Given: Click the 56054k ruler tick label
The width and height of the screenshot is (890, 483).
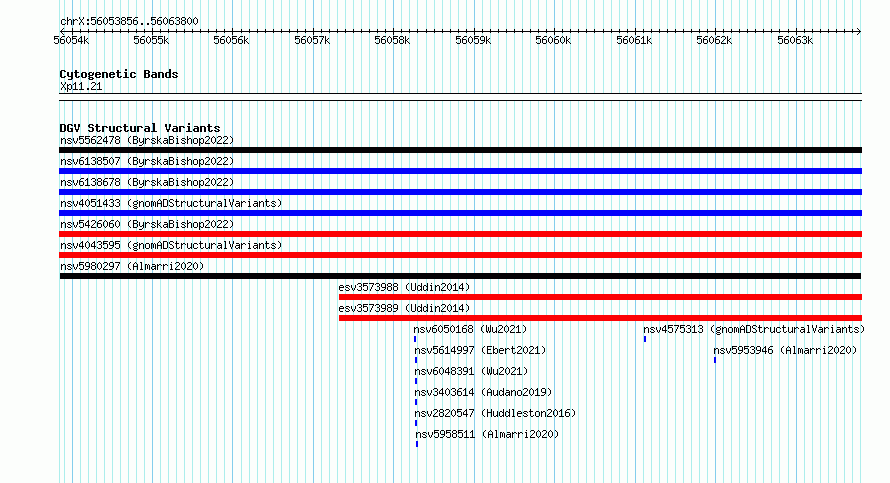Looking at the screenshot, I should 71,41.
